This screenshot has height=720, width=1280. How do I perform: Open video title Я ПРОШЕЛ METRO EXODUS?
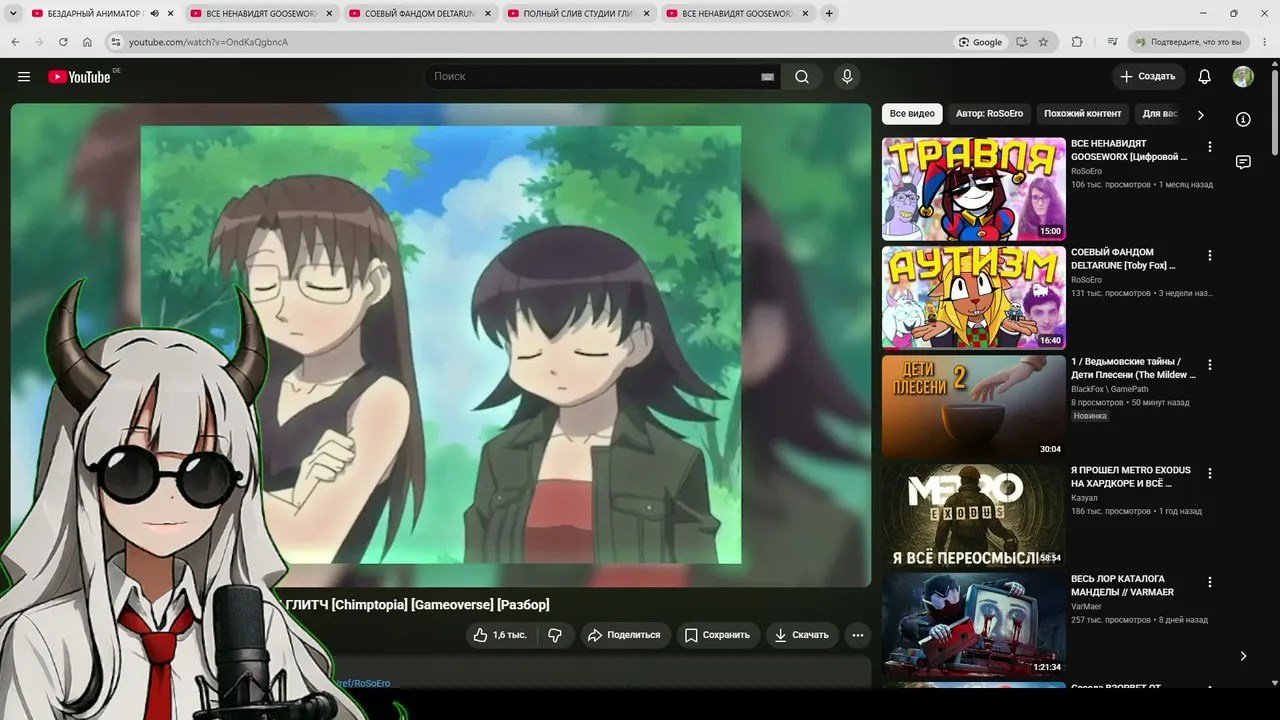click(x=1131, y=476)
